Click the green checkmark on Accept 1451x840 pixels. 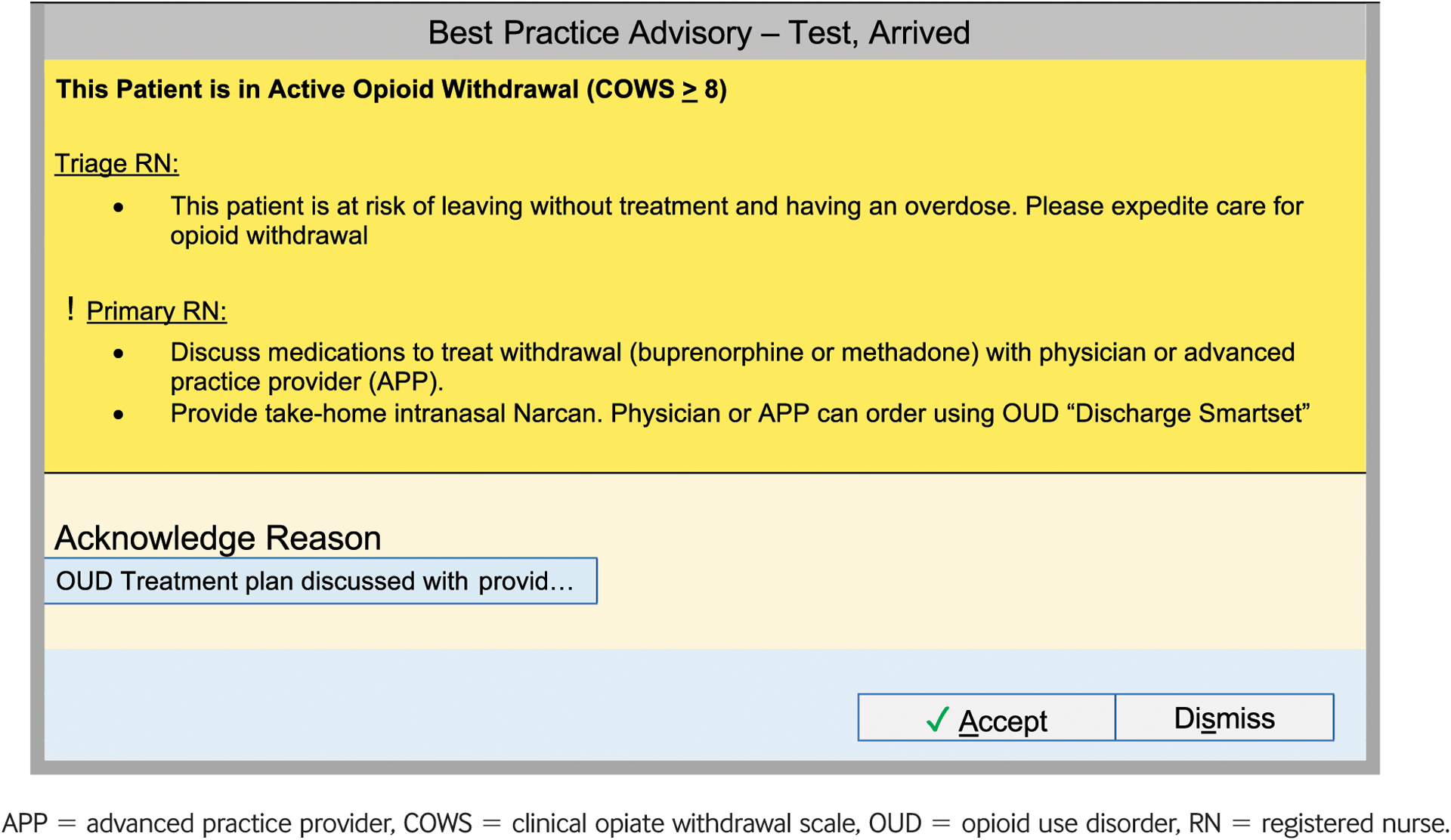pos(937,720)
